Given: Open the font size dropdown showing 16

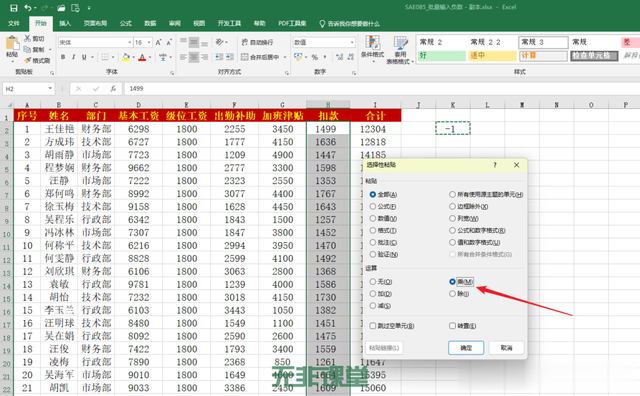Looking at the screenshot, I should [149, 42].
